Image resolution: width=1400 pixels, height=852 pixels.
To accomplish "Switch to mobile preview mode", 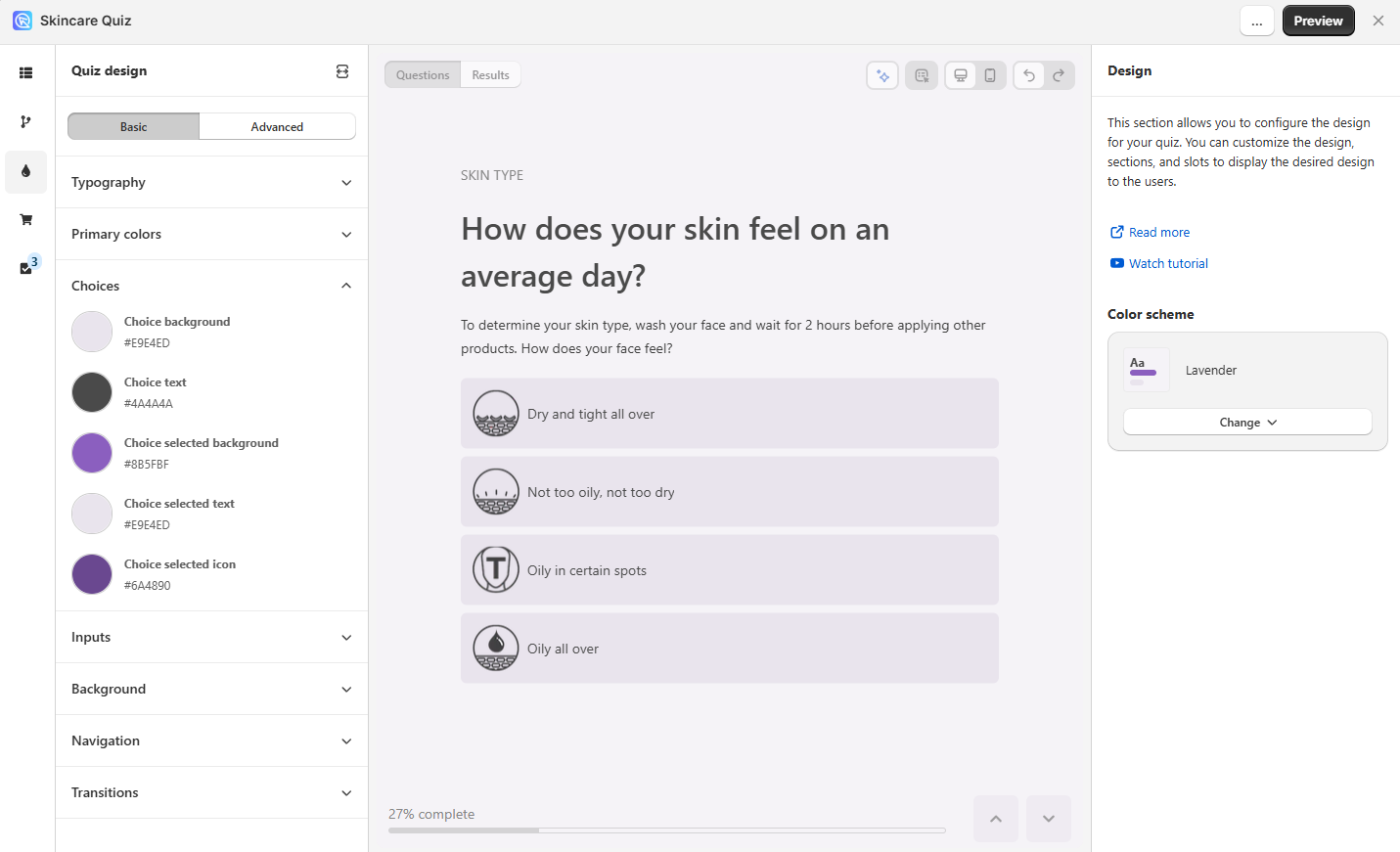I will click(990, 75).
